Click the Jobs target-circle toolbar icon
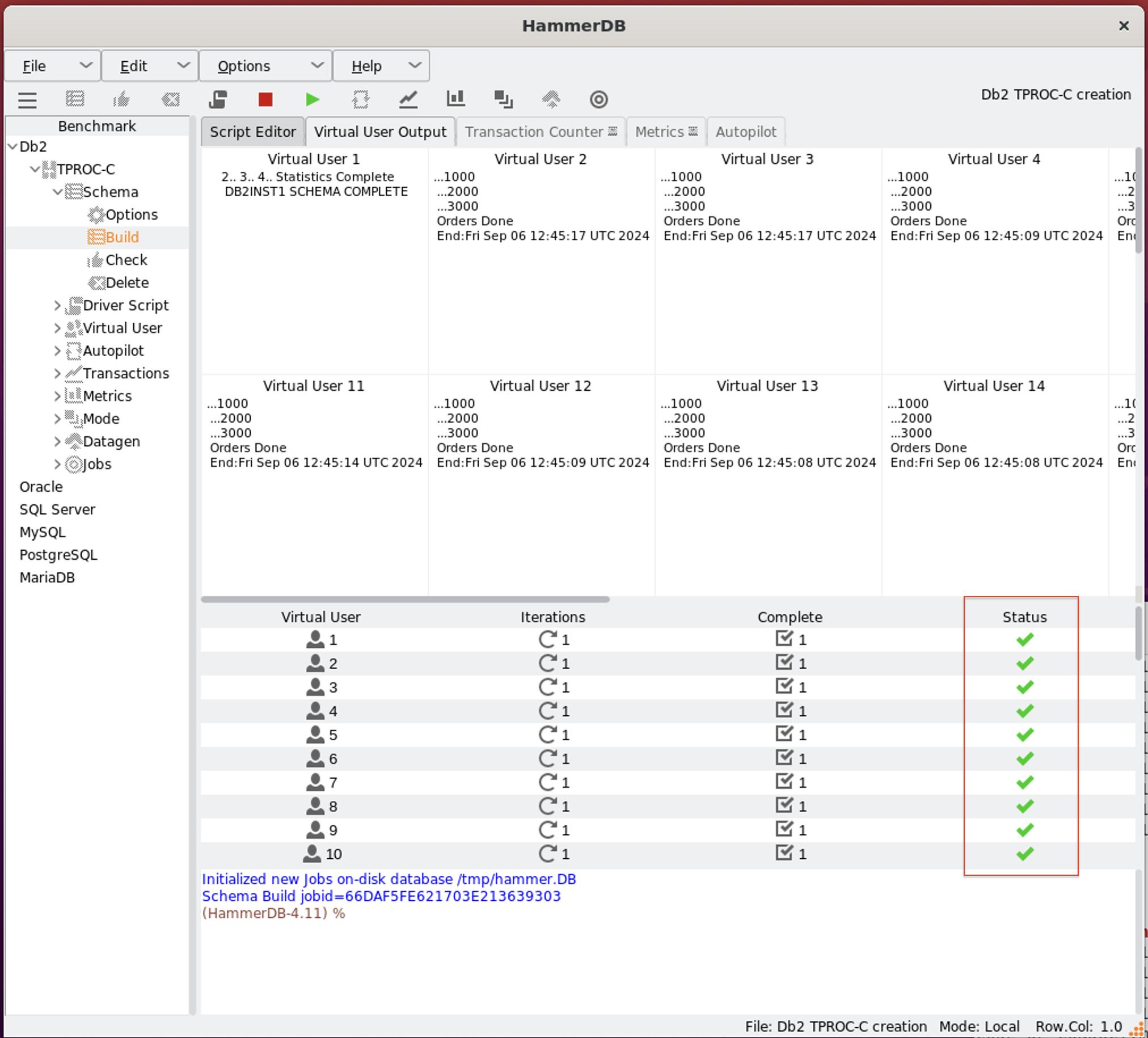This screenshot has width=1148, height=1038. [x=598, y=100]
